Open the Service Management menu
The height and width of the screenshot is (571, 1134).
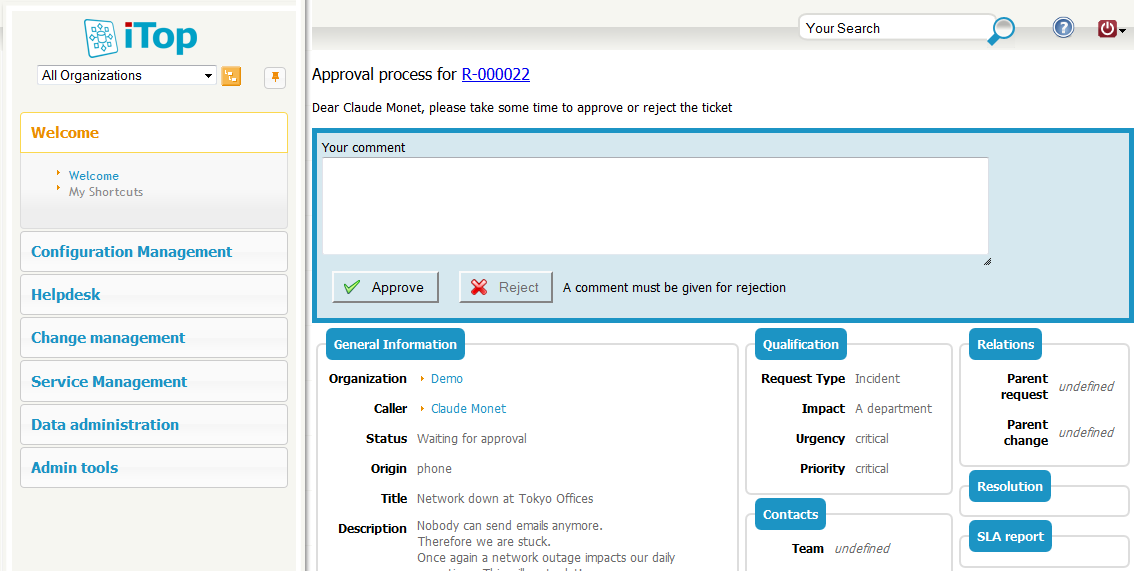point(109,382)
